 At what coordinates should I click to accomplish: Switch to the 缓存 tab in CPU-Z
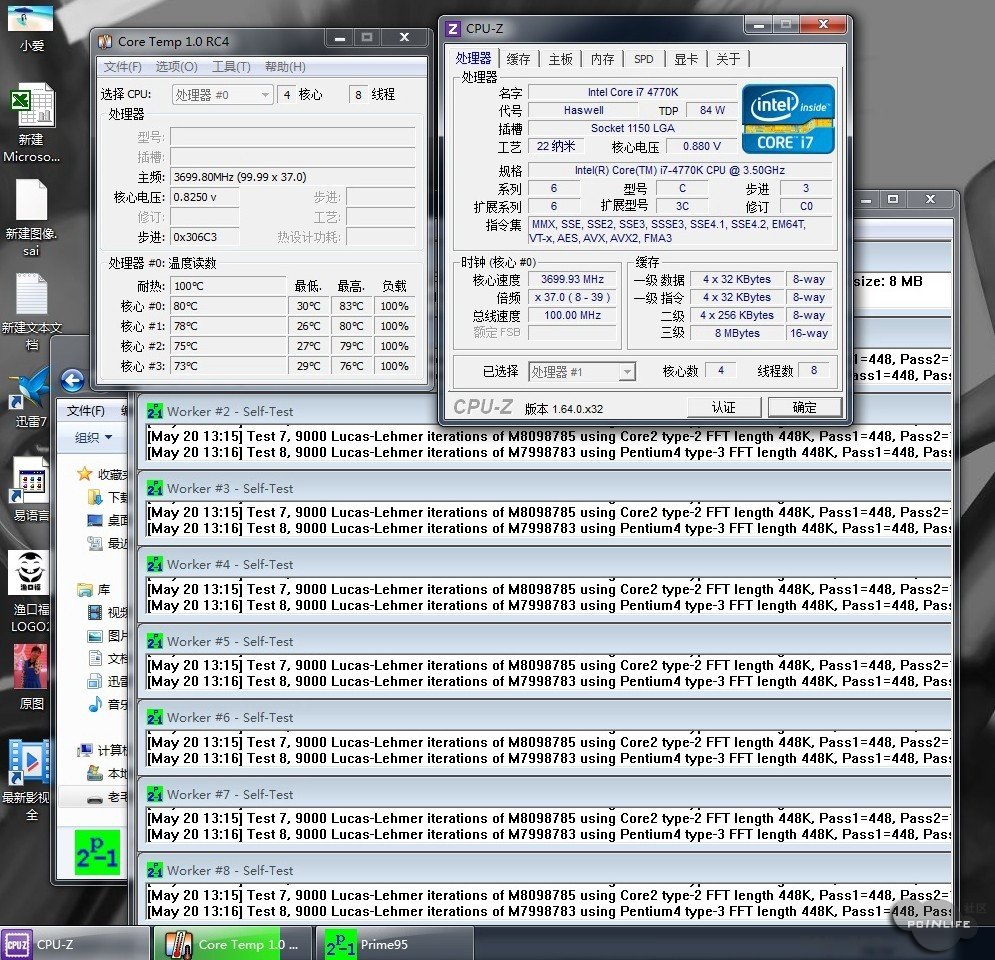[518, 59]
